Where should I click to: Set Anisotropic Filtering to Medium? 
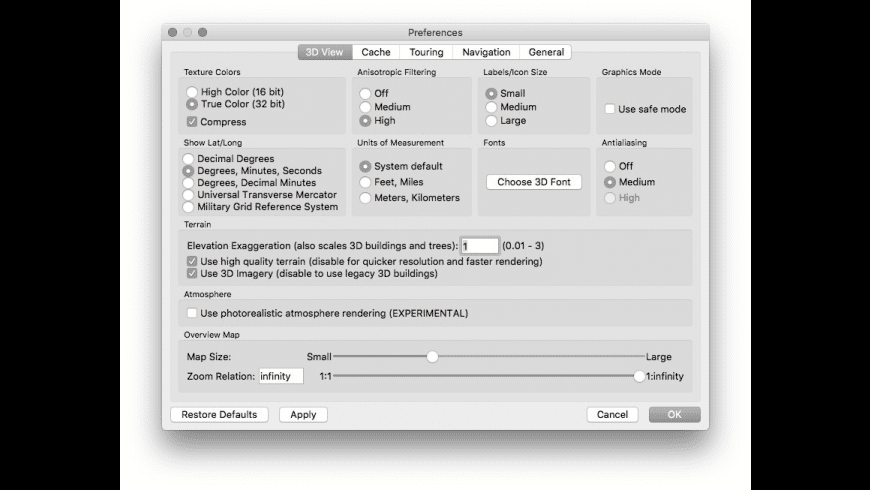366,107
